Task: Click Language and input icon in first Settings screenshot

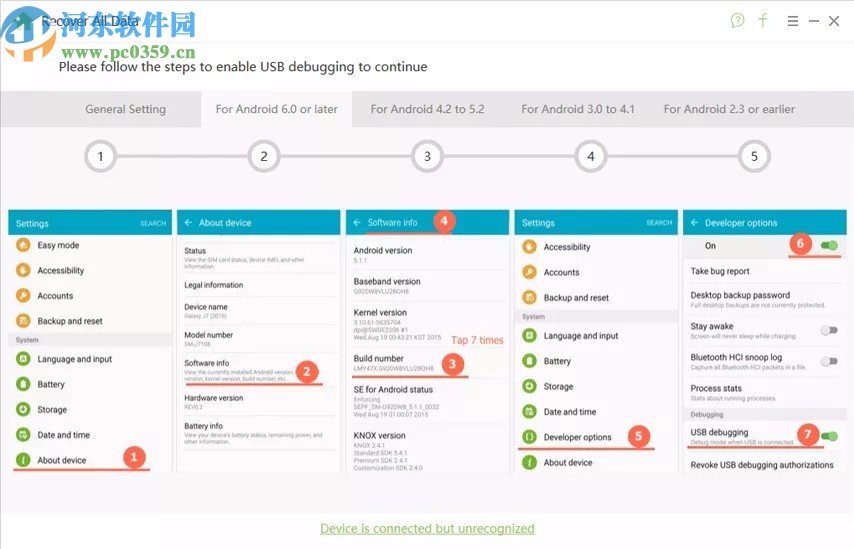Action: [23, 359]
